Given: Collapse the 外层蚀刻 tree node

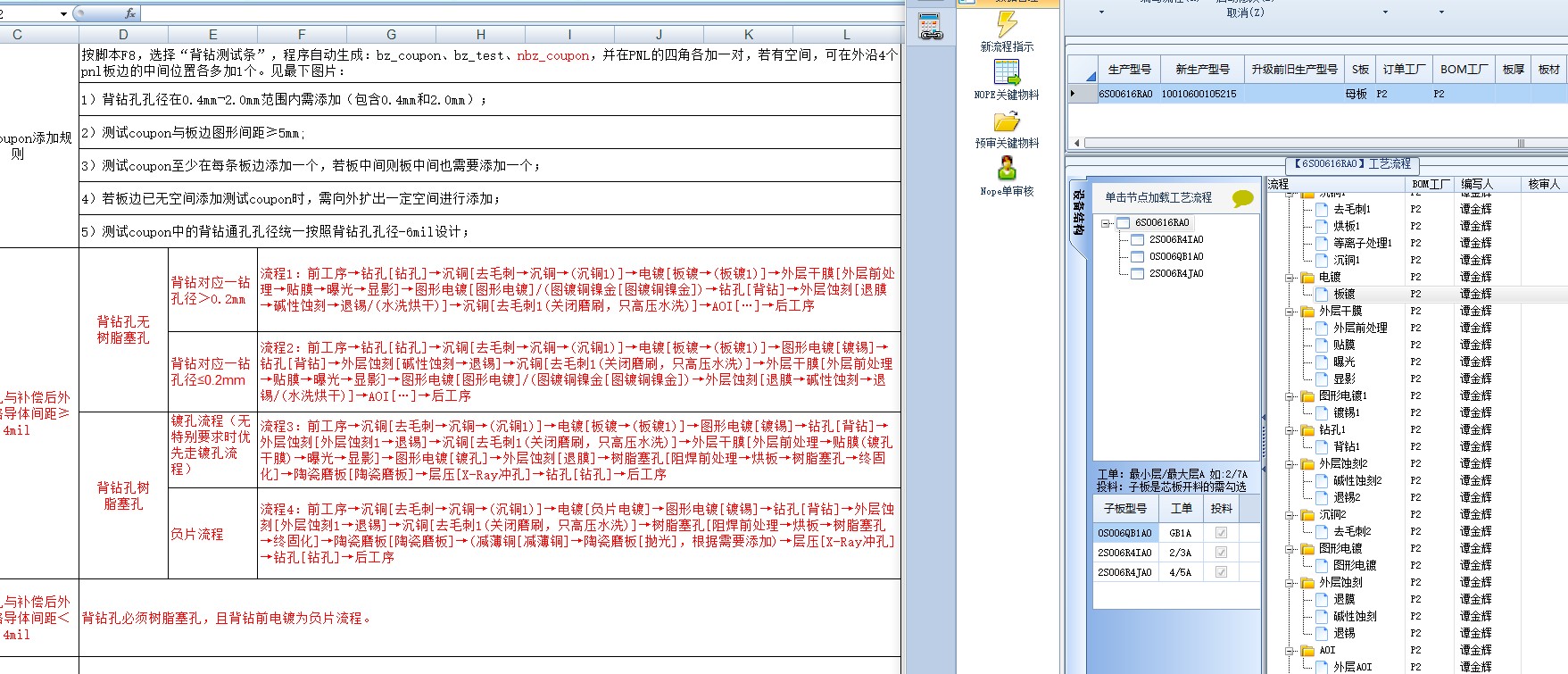Looking at the screenshot, I should pos(1290,583).
